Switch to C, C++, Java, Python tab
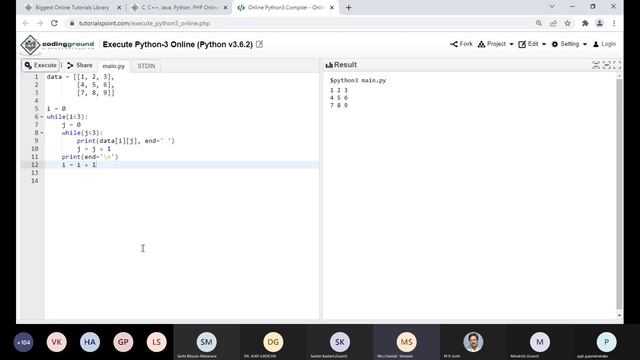Image resolution: width=640 pixels, height=360 pixels. pyautogui.click(x=180, y=7)
